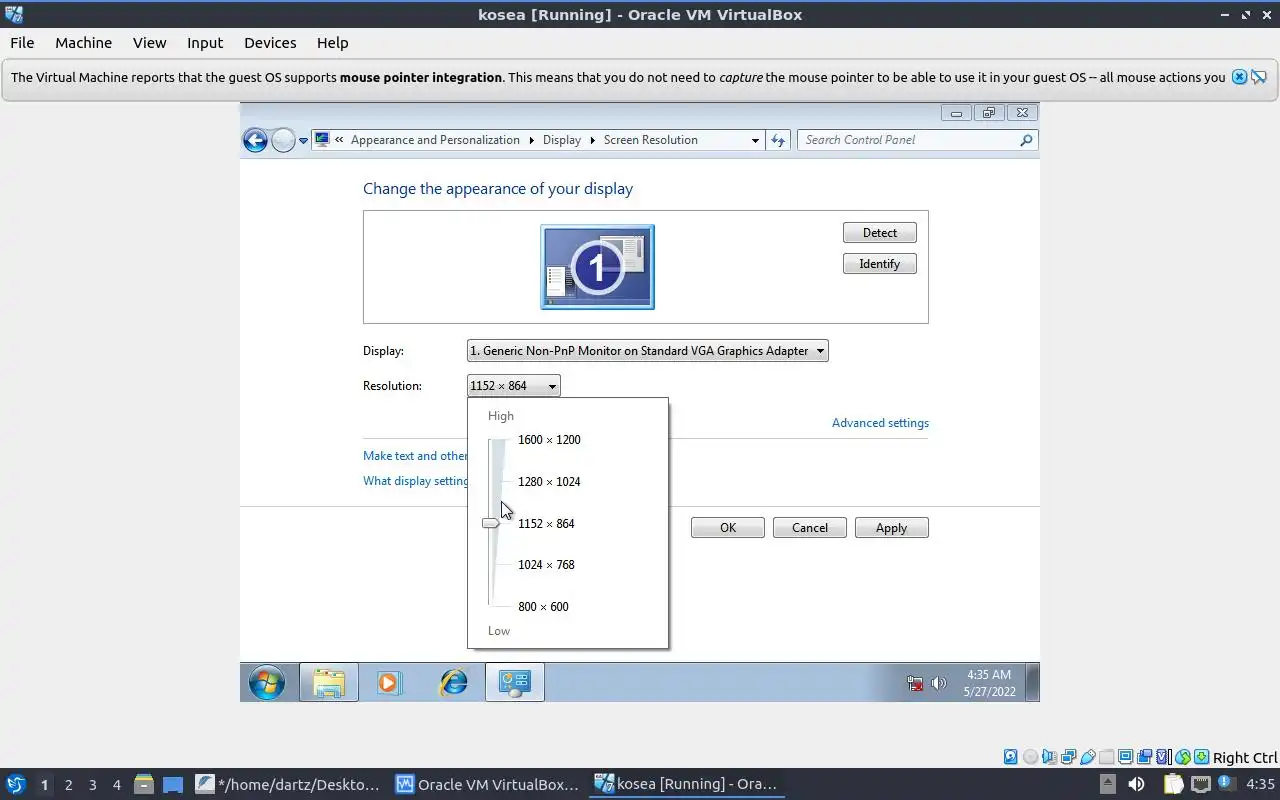
Task: Click the audio status icon in VirtualBox bar
Action: click(x=1050, y=757)
